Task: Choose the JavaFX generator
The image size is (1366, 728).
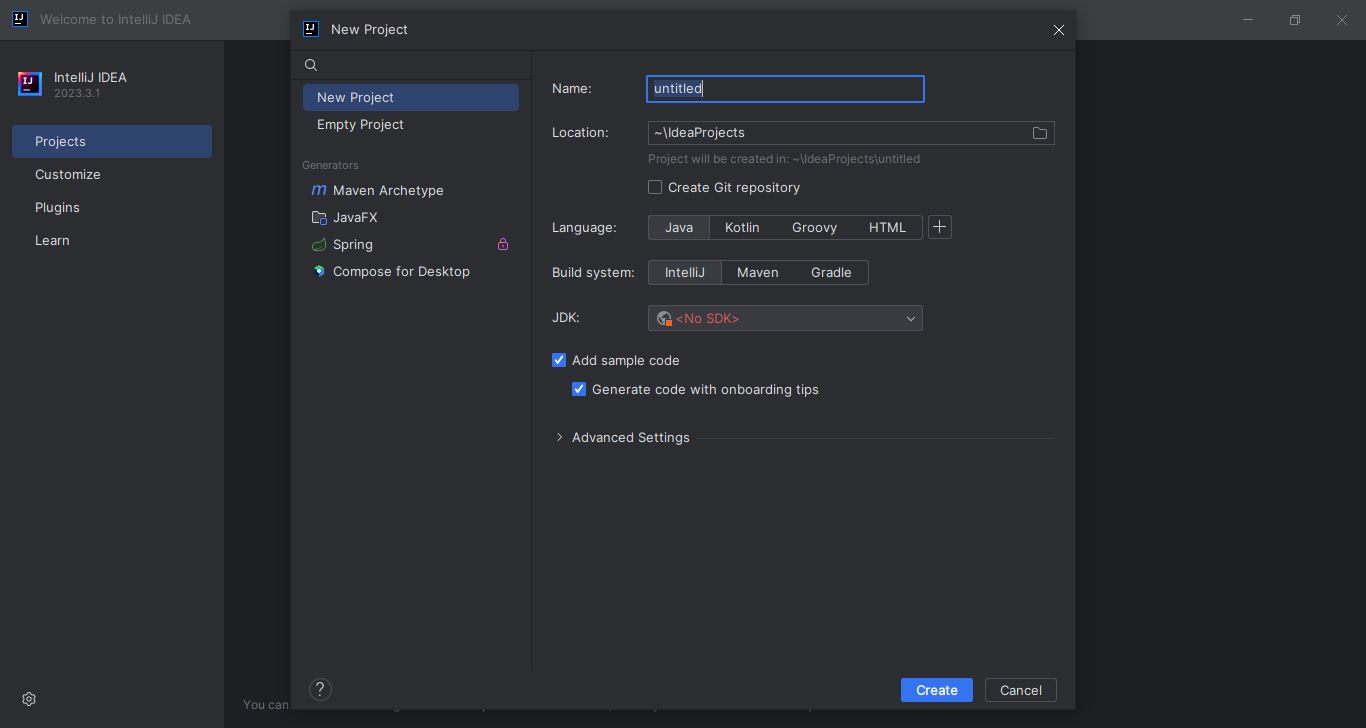Action: [x=410, y=217]
